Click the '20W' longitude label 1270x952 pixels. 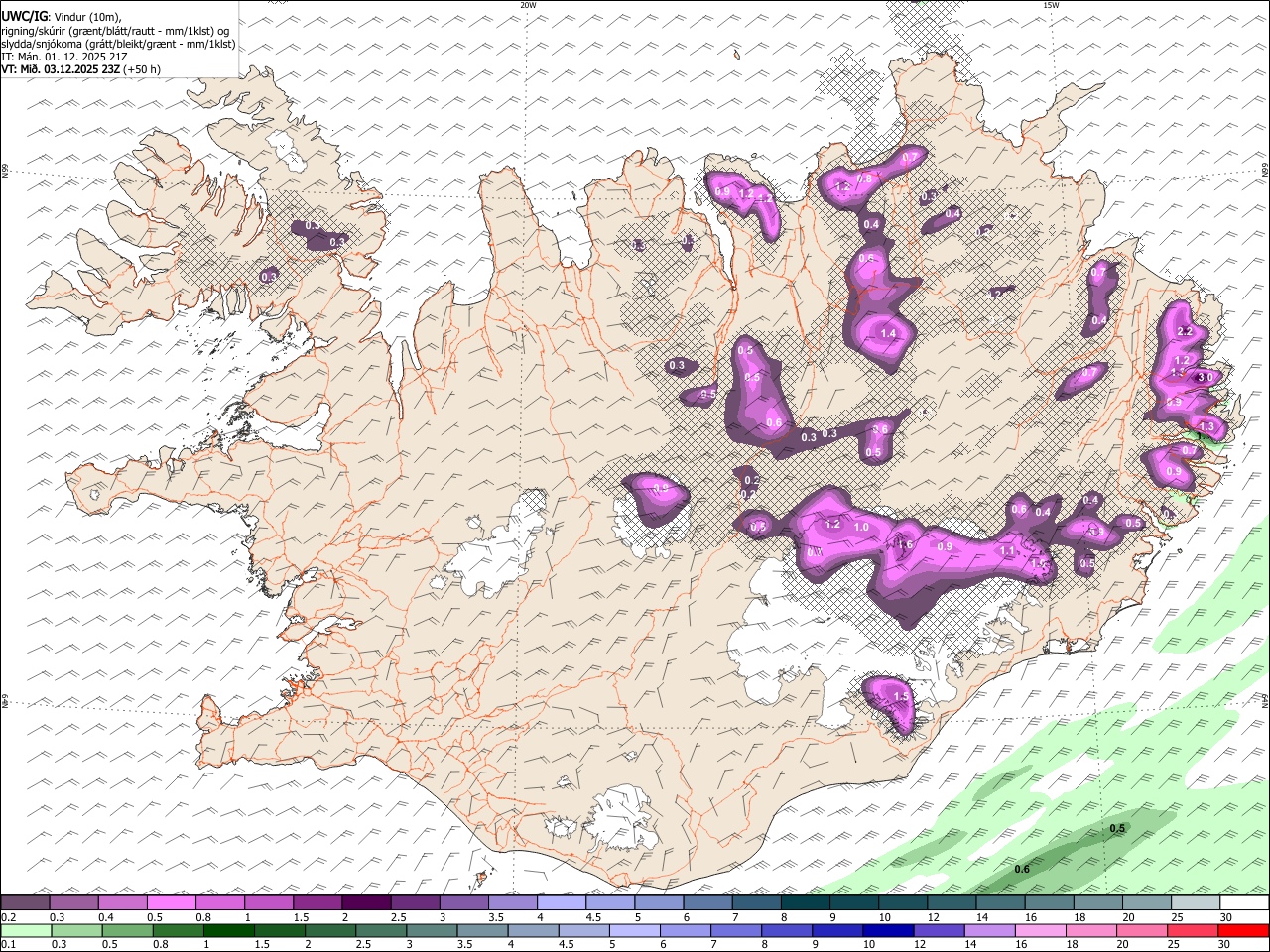[x=528, y=5]
